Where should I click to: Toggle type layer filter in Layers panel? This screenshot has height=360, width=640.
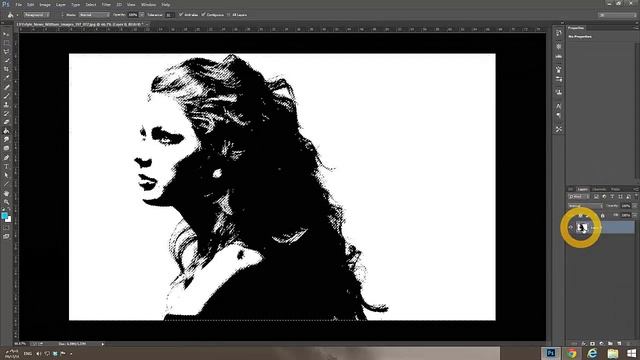coord(612,197)
